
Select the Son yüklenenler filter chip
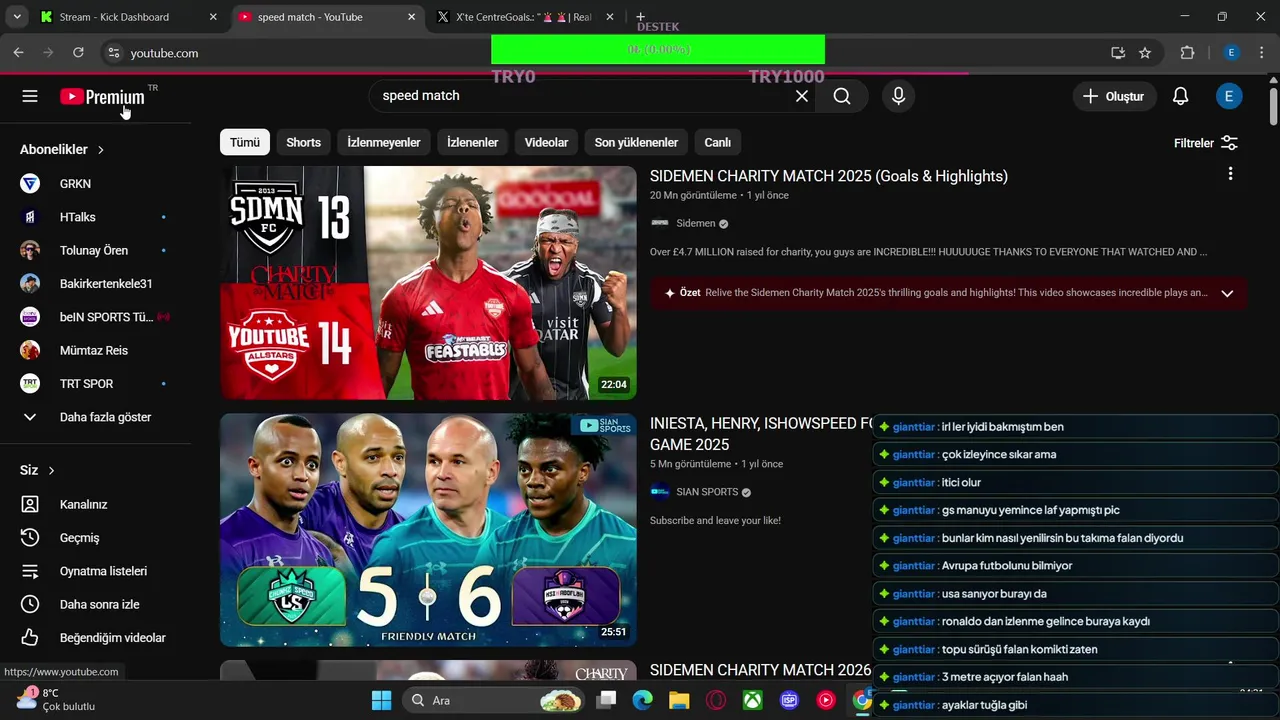pos(636,142)
